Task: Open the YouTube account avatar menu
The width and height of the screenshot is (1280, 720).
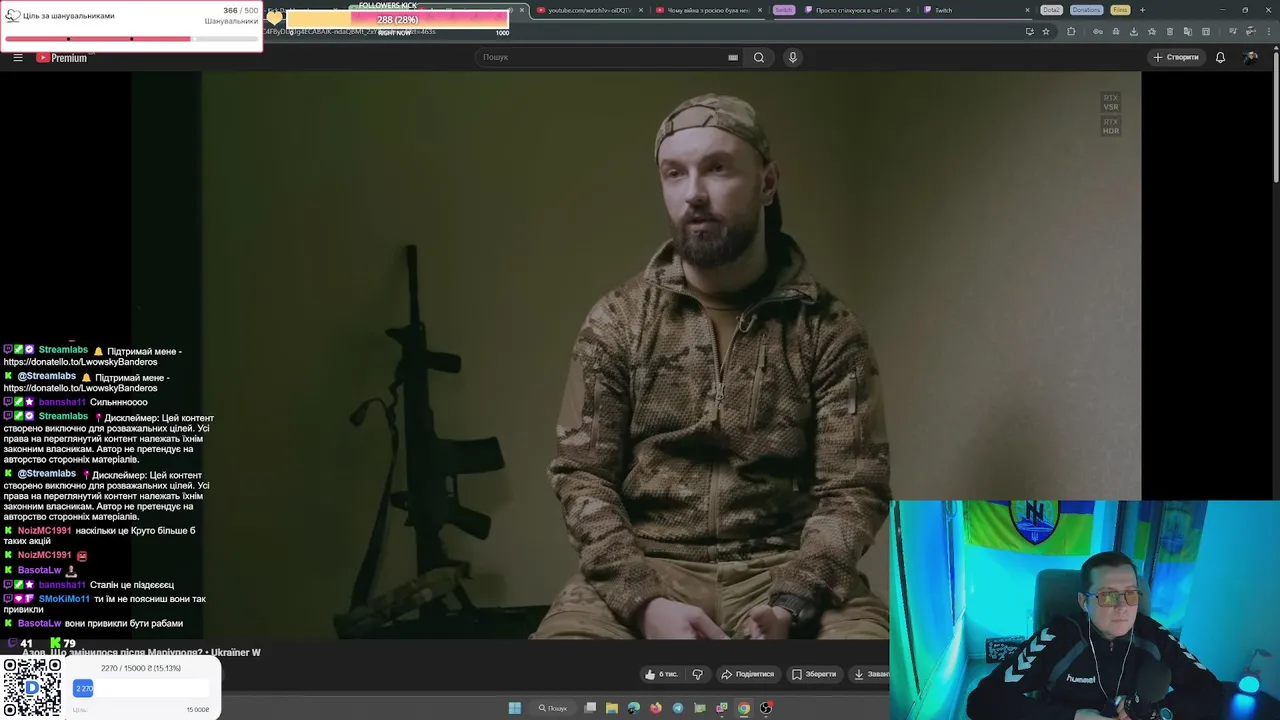Action: [1250, 57]
